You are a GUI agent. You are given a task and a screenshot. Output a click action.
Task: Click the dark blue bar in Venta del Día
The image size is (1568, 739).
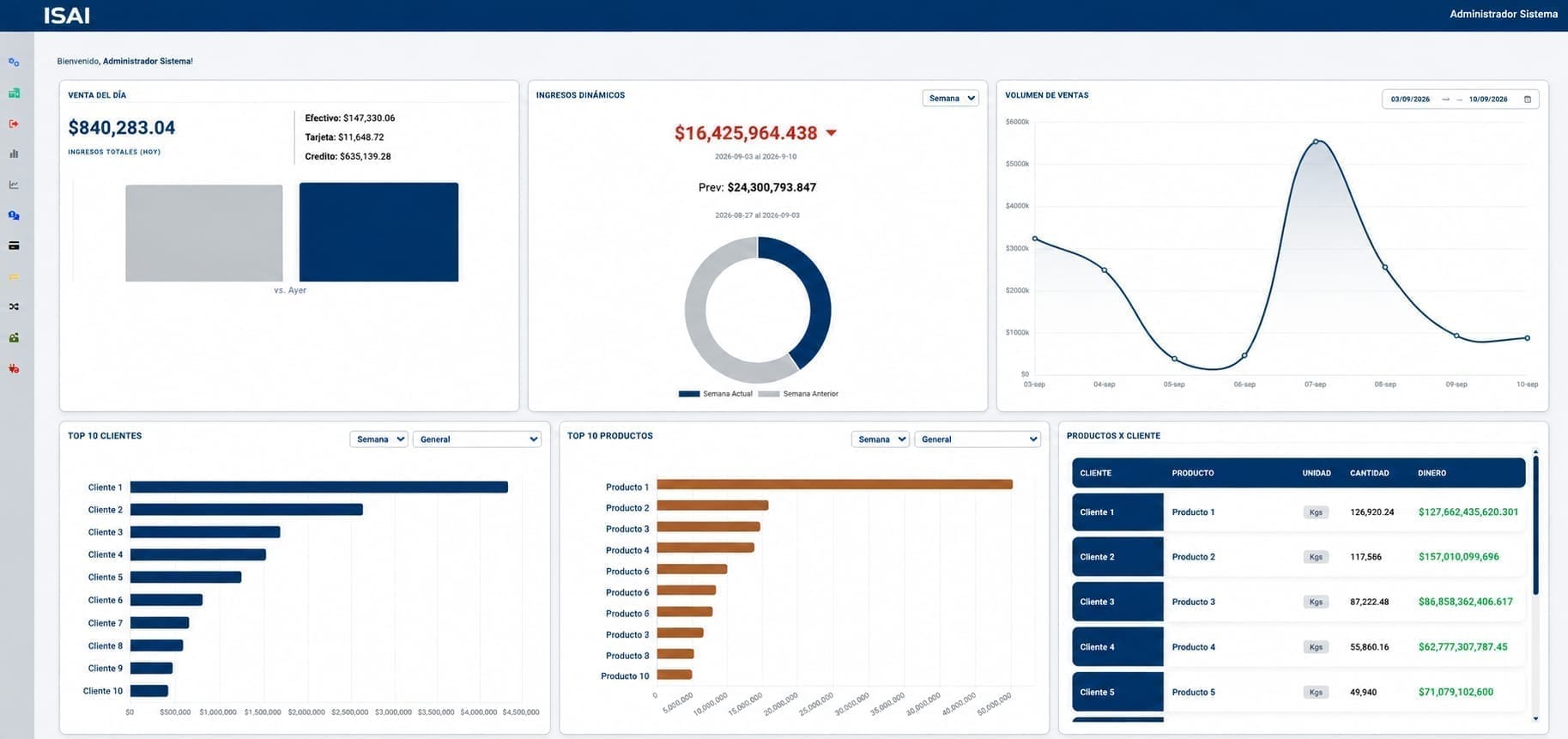tap(378, 232)
